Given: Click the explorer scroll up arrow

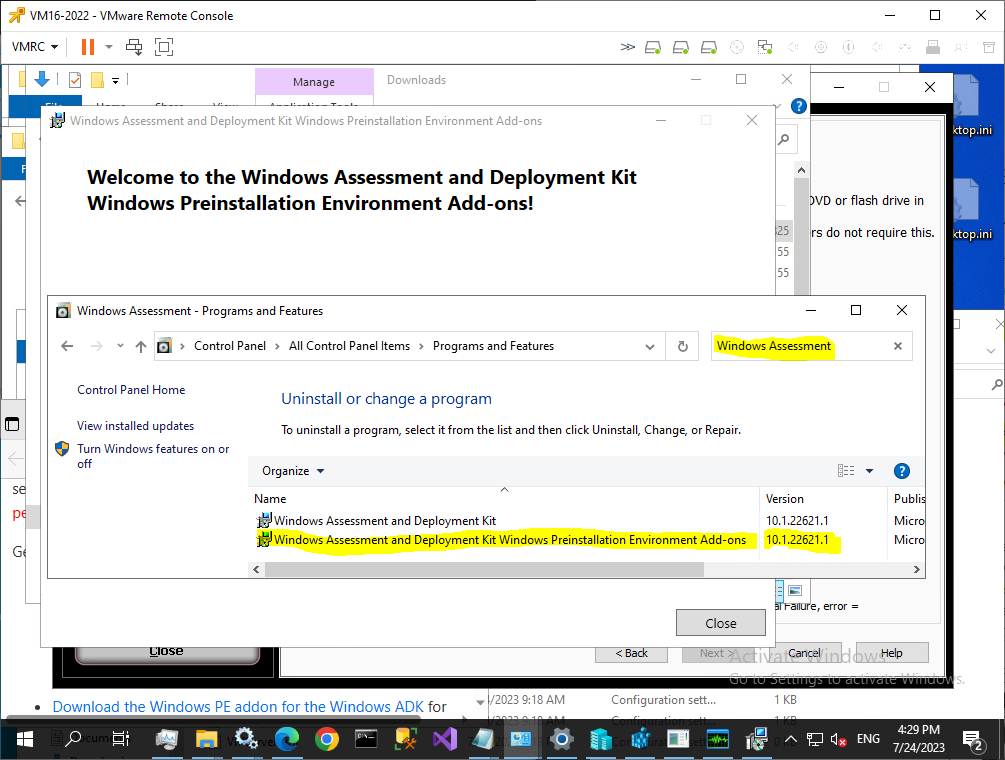Looking at the screenshot, I should click(801, 170).
